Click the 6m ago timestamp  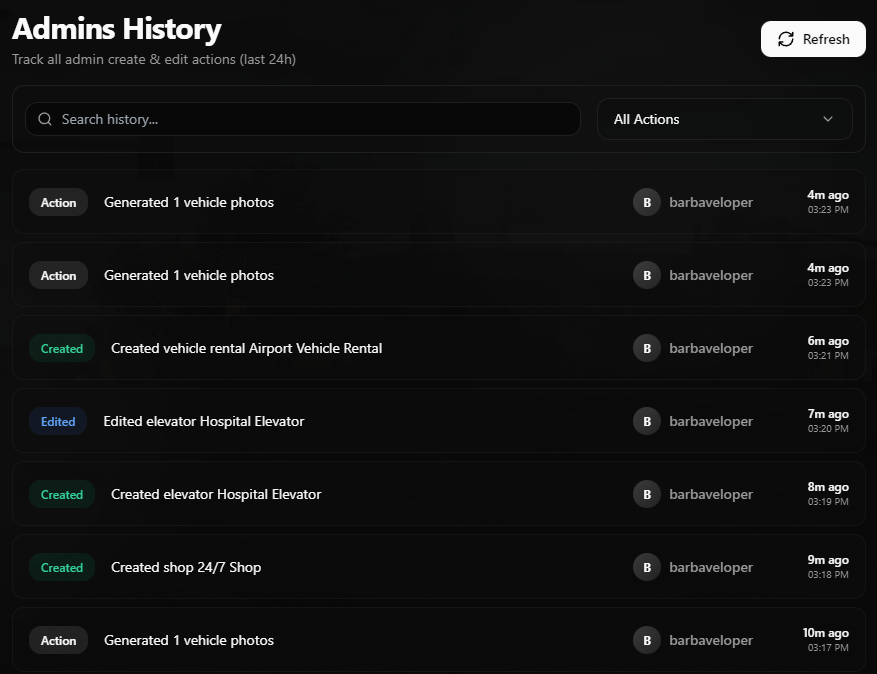click(828, 341)
